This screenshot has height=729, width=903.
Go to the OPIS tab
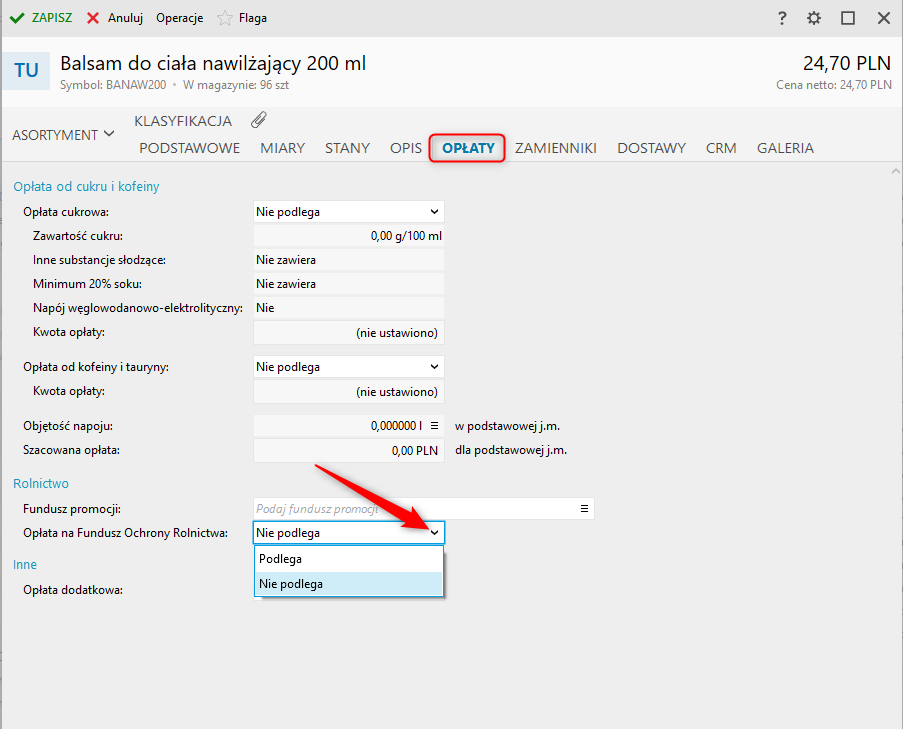[x=406, y=148]
